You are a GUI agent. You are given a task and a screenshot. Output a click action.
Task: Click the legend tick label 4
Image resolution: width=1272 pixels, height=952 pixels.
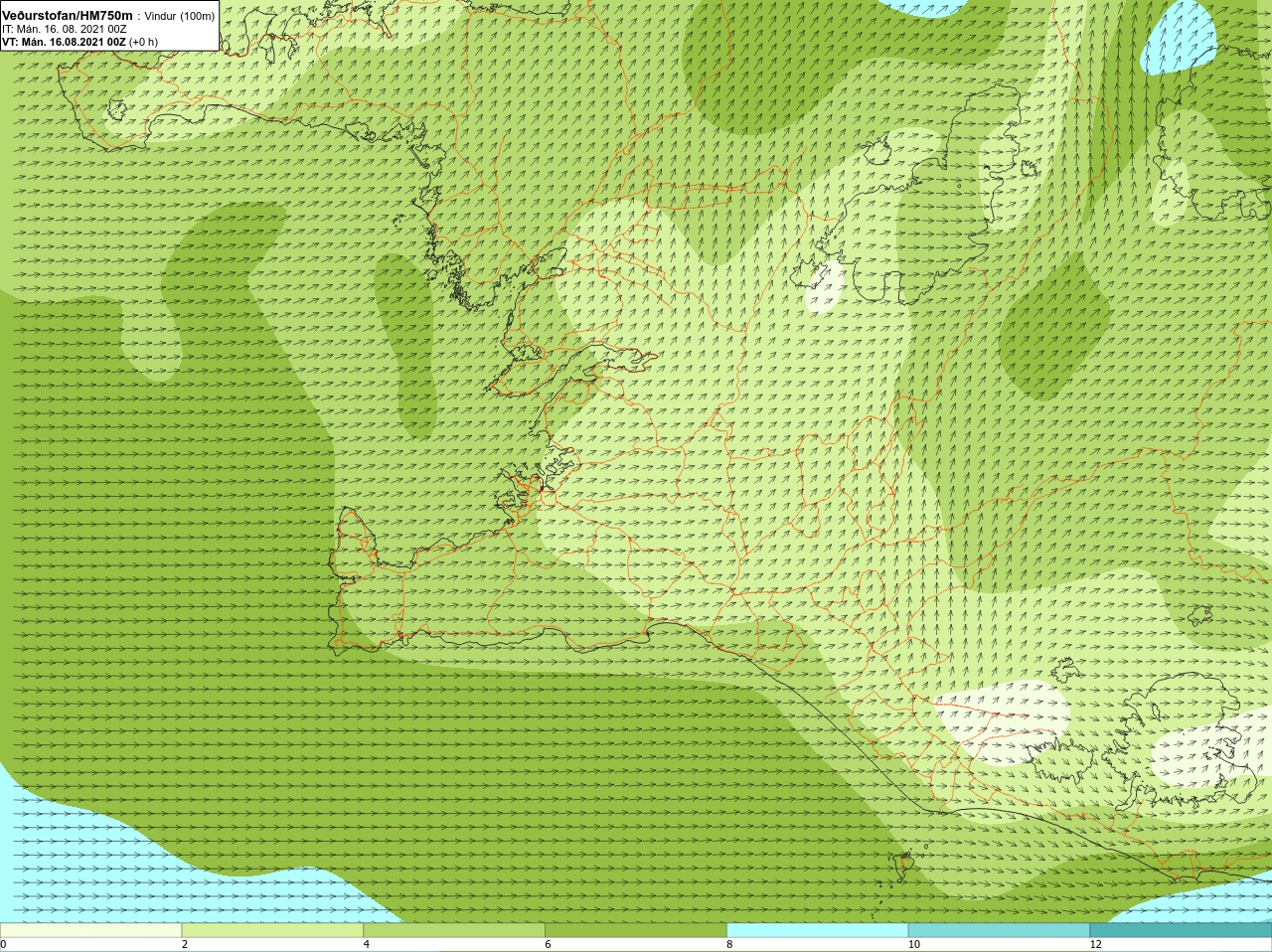point(367,944)
